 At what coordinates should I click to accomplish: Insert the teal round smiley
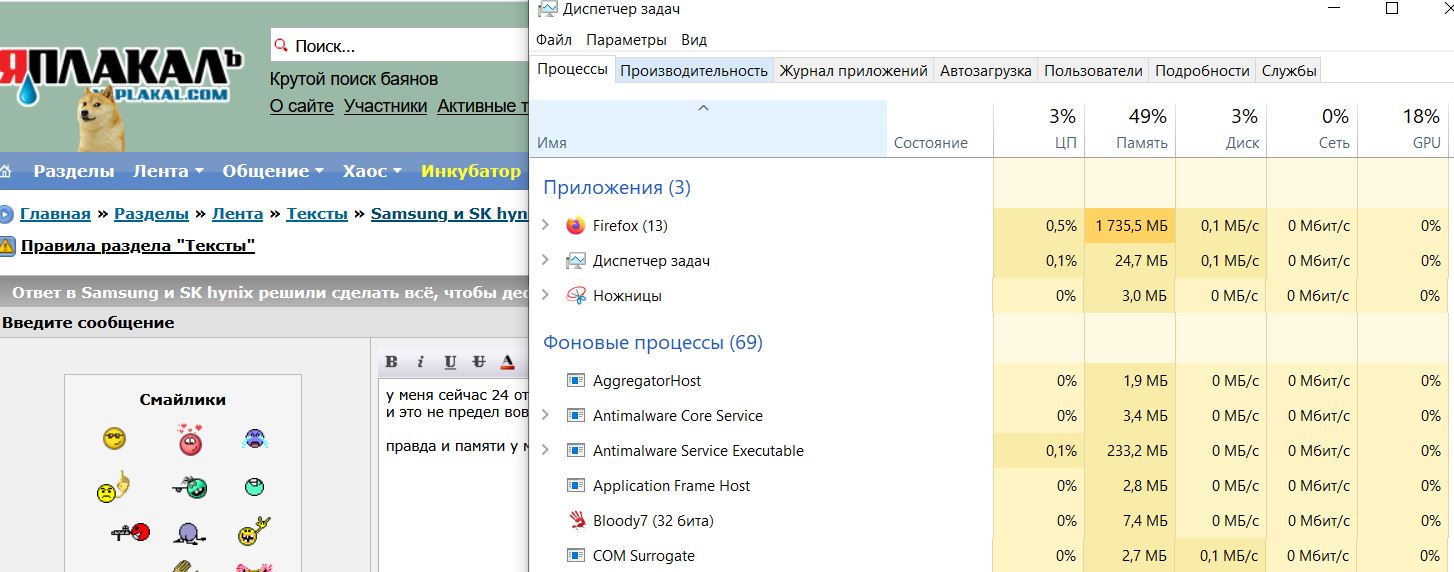click(254, 487)
